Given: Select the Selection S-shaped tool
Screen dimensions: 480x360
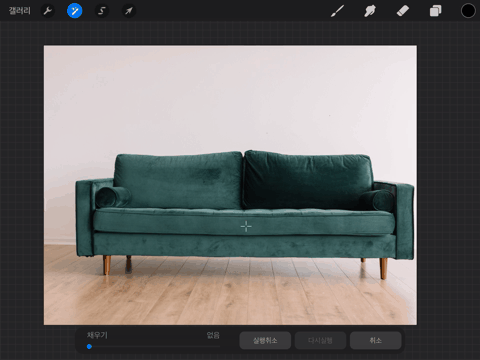Looking at the screenshot, I should [x=102, y=11].
